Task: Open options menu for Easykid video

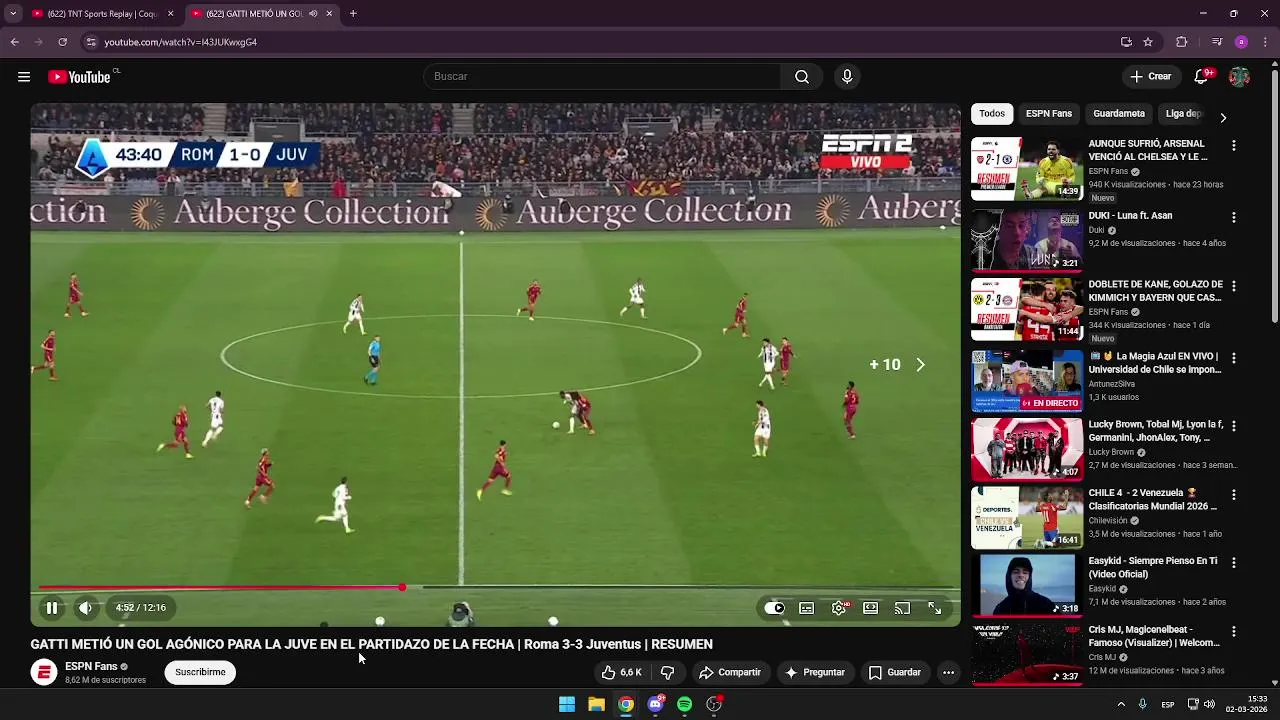Action: (1233, 563)
